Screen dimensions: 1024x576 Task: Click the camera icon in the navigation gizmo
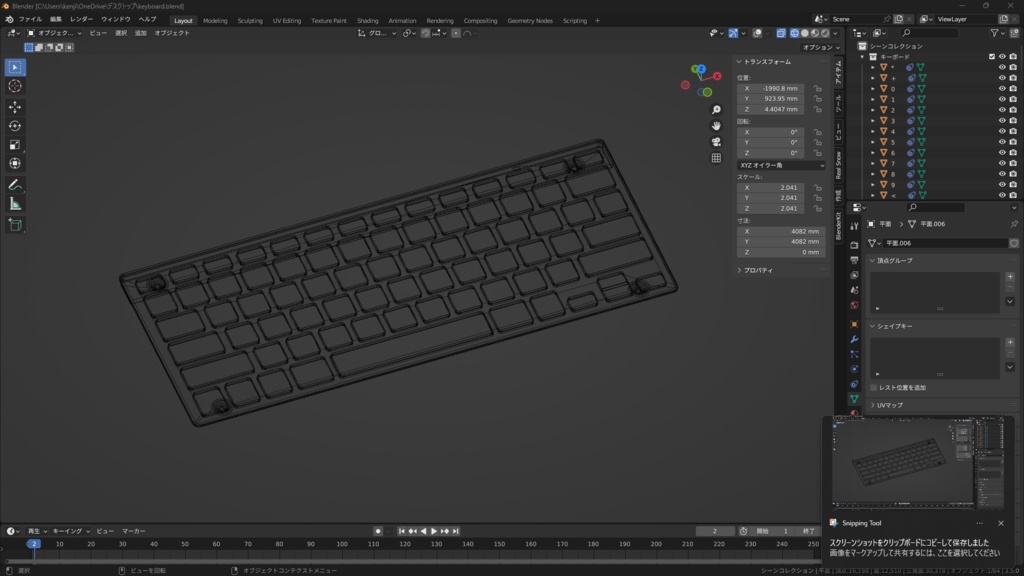(717, 140)
